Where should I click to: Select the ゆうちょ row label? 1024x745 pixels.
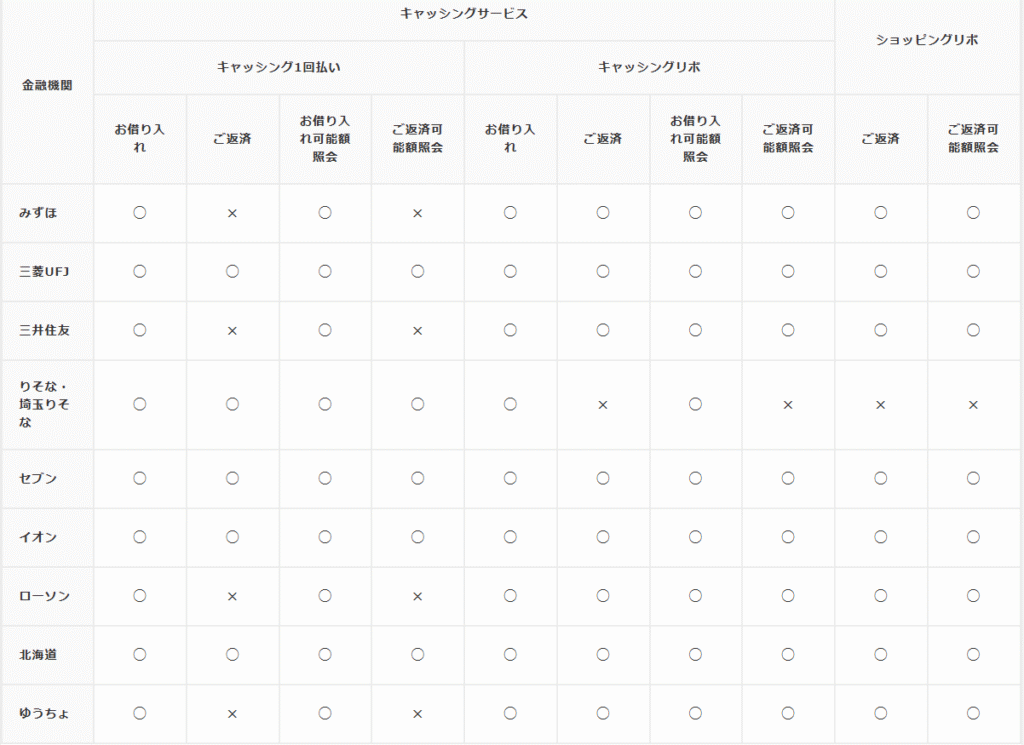44,714
